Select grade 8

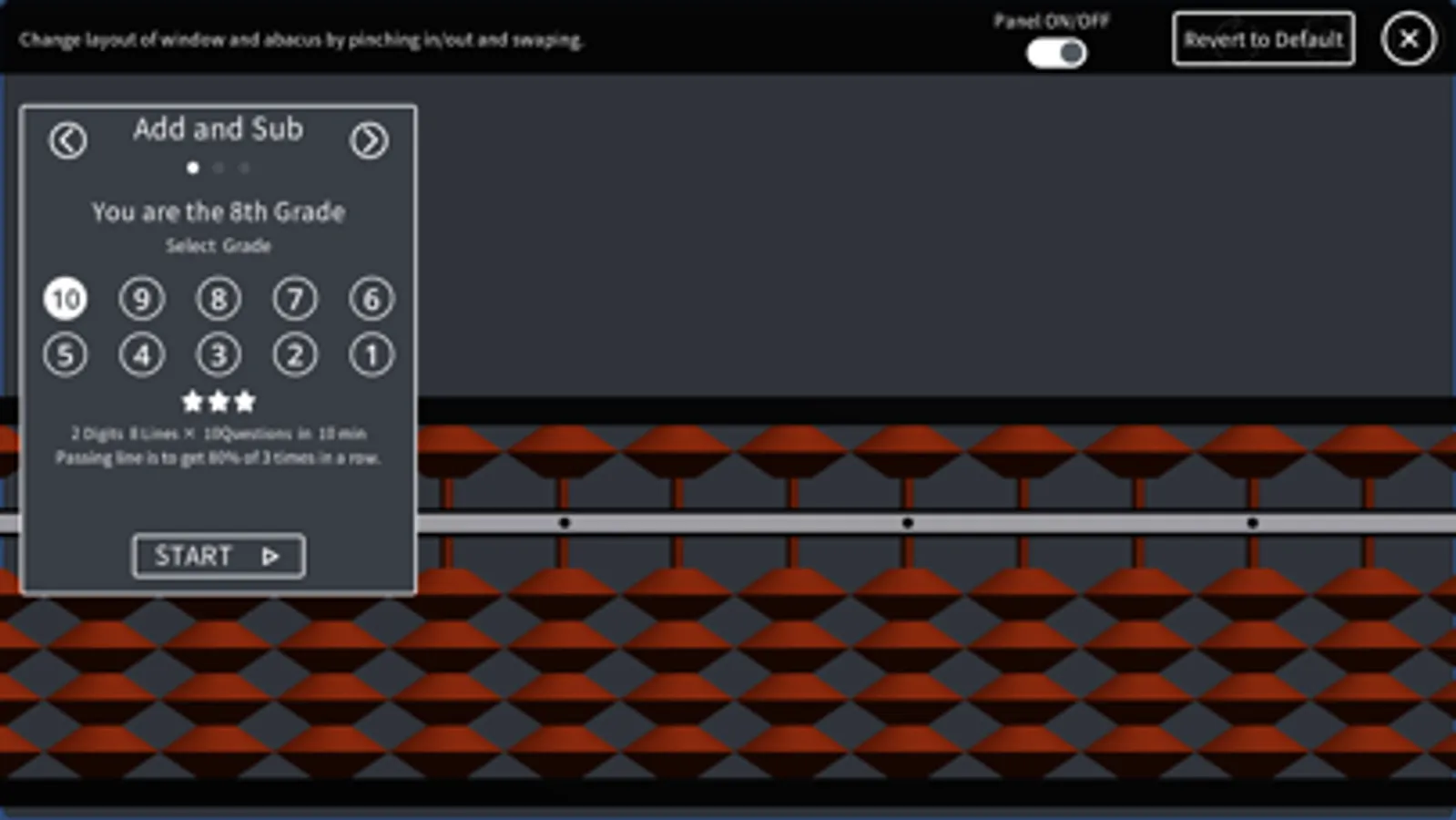(x=219, y=299)
